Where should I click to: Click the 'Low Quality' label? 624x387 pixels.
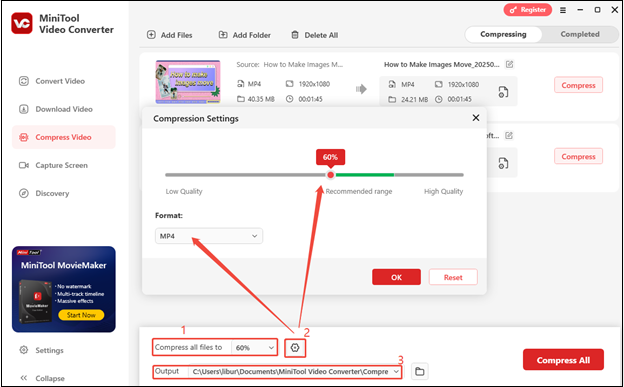184,192
